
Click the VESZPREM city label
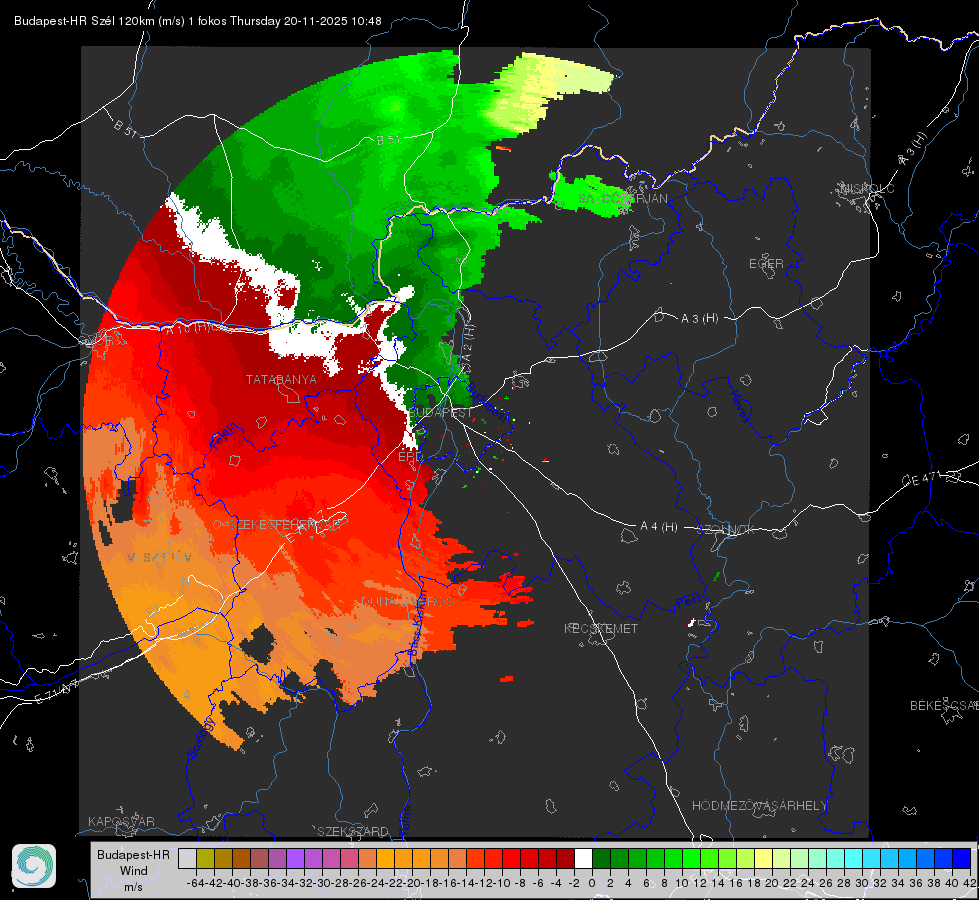(x=160, y=557)
